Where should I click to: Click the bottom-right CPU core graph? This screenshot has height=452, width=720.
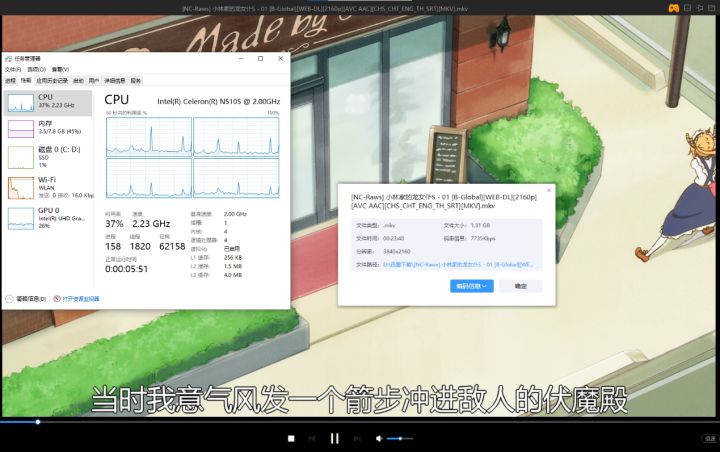(236, 178)
